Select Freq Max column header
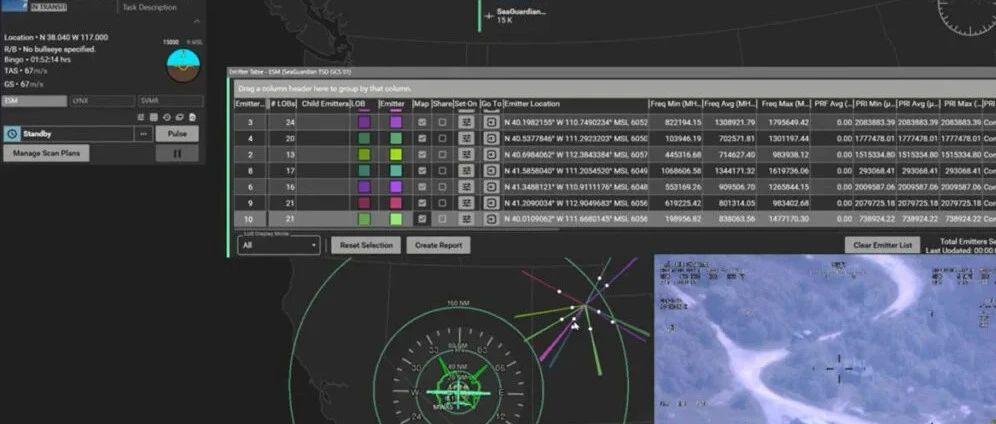The image size is (996, 424). pos(785,104)
